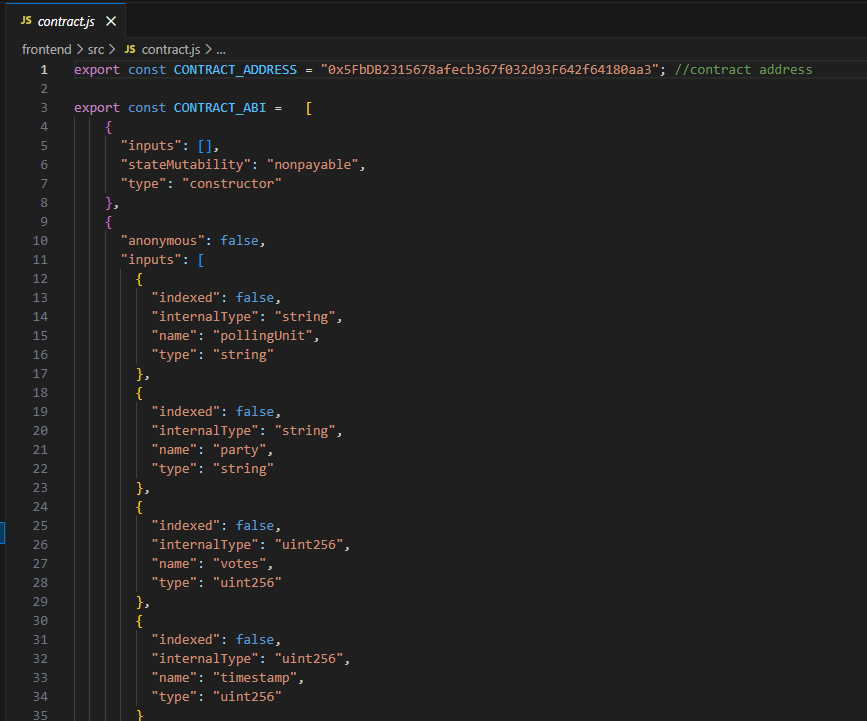Click the "inputs" key on line 11
The height and width of the screenshot is (721, 867).
150,260
